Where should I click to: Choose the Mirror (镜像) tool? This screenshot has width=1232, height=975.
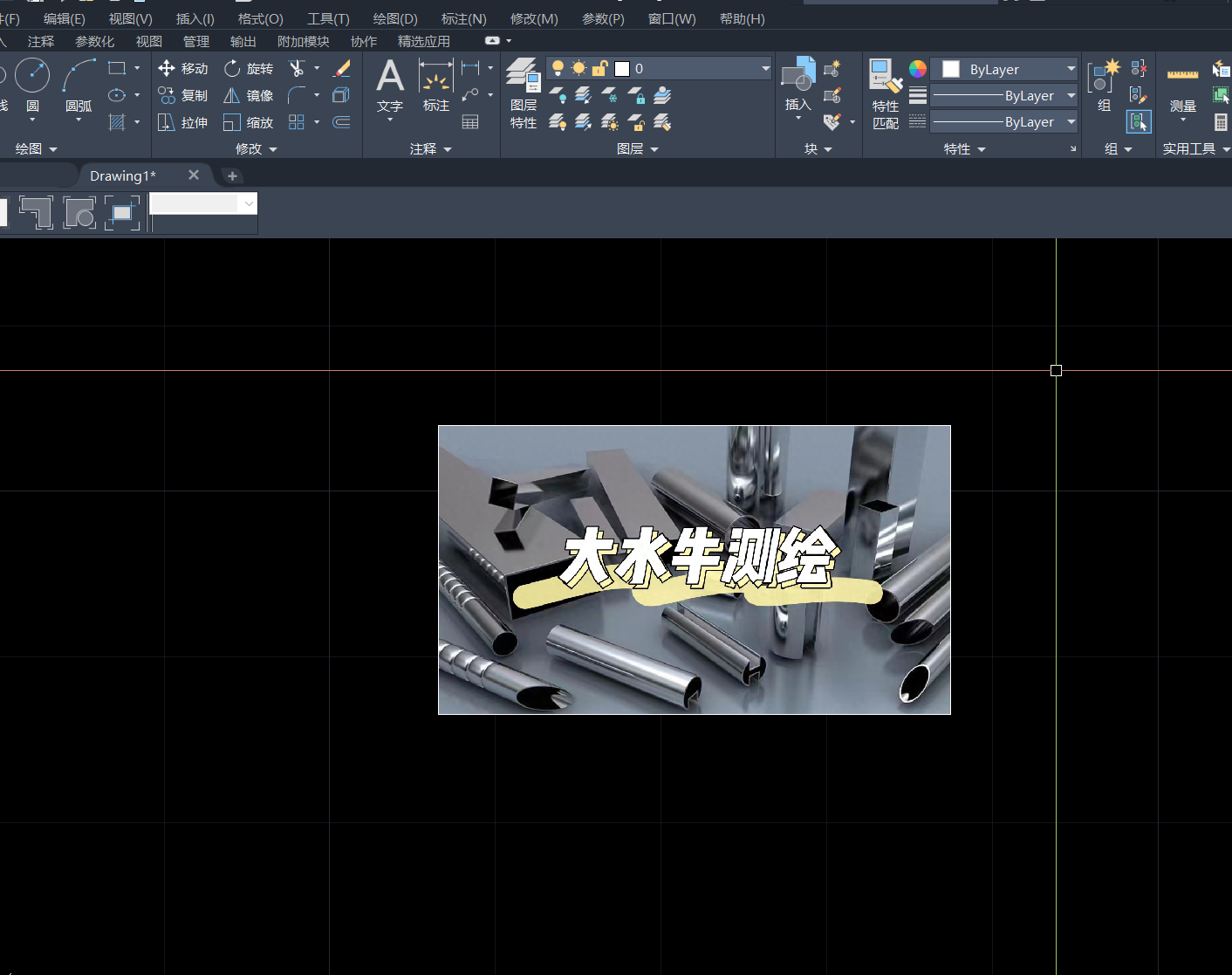click(249, 95)
